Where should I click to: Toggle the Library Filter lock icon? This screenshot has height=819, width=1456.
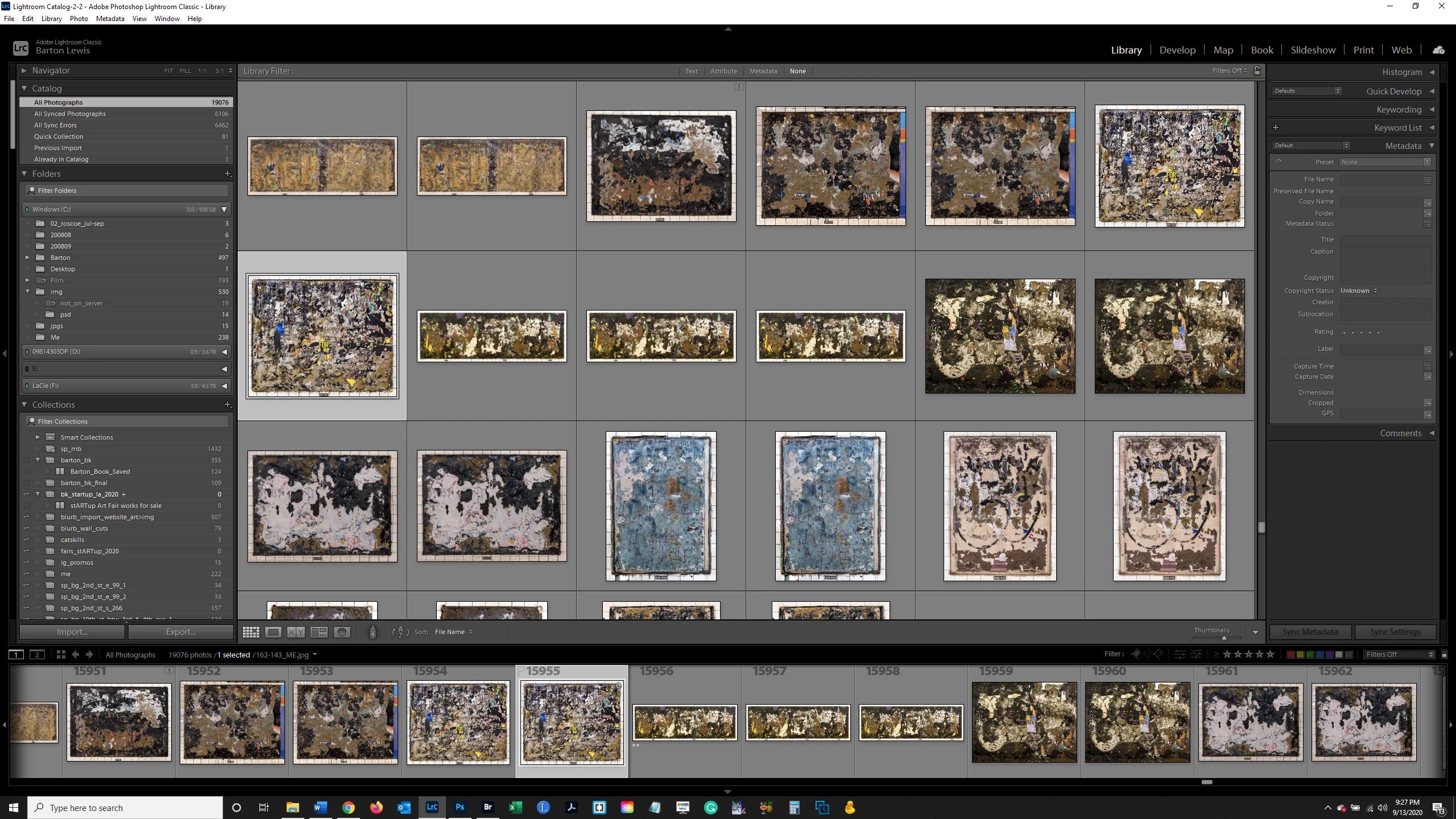click(x=1258, y=71)
